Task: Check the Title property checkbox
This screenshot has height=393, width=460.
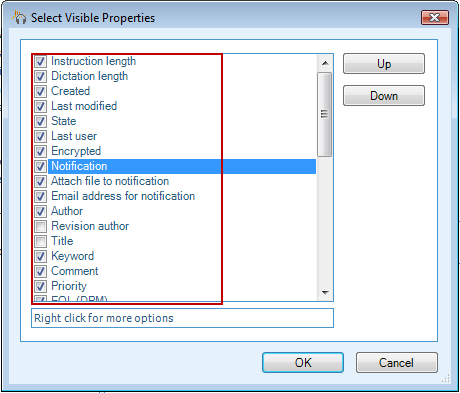Action: point(41,241)
